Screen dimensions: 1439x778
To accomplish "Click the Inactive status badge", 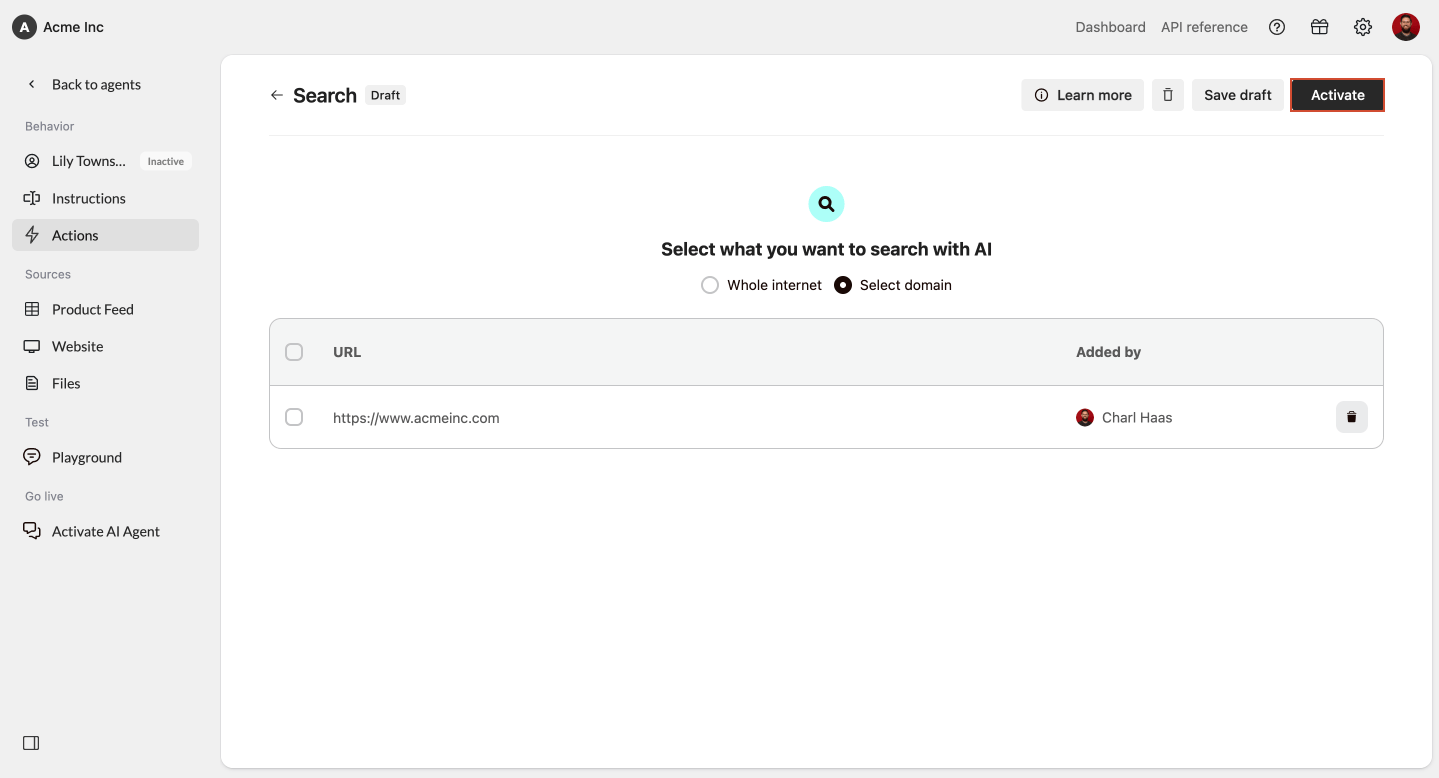I will (x=166, y=161).
